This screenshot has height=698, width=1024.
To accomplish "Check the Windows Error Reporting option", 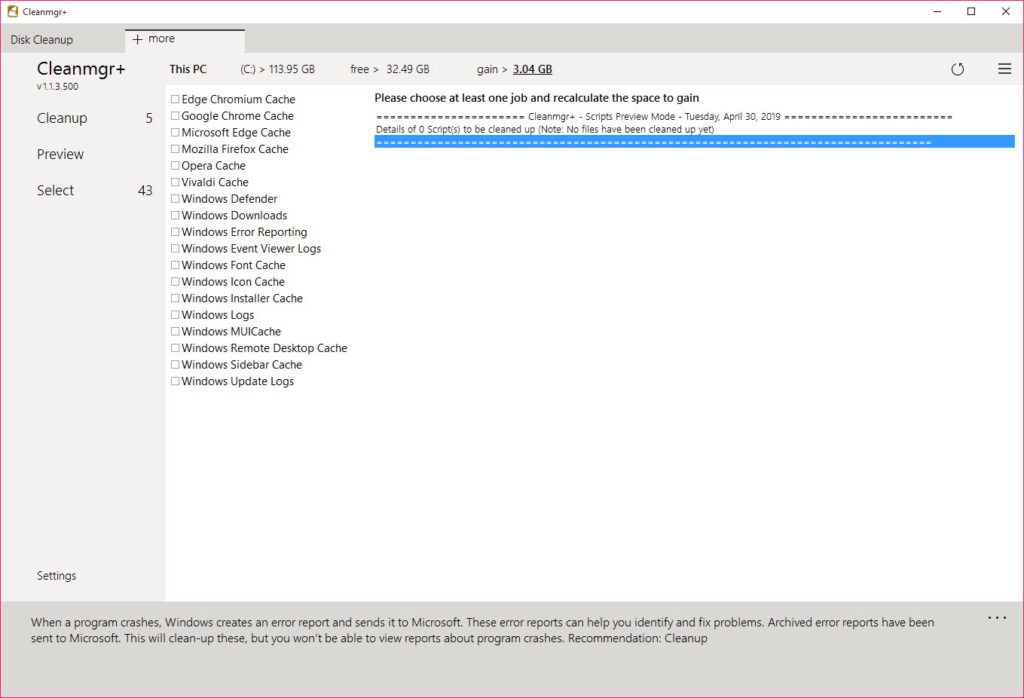I will 175,232.
